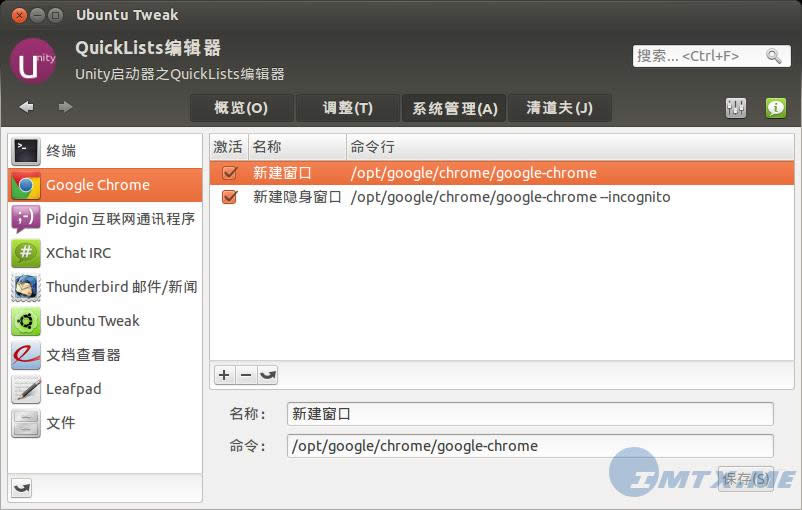The width and height of the screenshot is (802, 510).
Task: Sort by the 命令行 column header
Action: coord(570,147)
